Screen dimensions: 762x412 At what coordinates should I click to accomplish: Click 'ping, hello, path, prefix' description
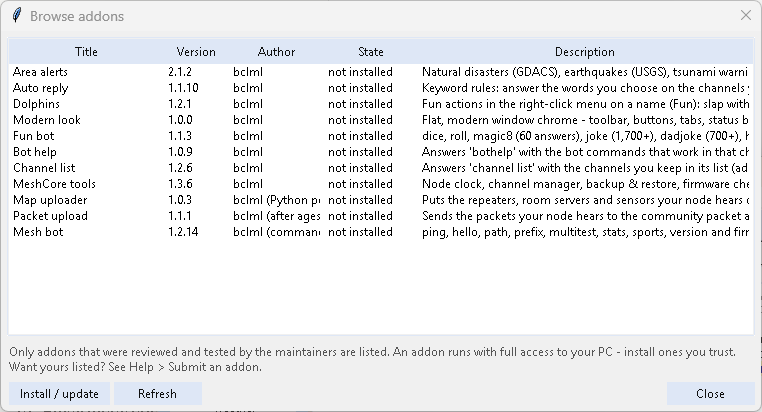point(585,232)
